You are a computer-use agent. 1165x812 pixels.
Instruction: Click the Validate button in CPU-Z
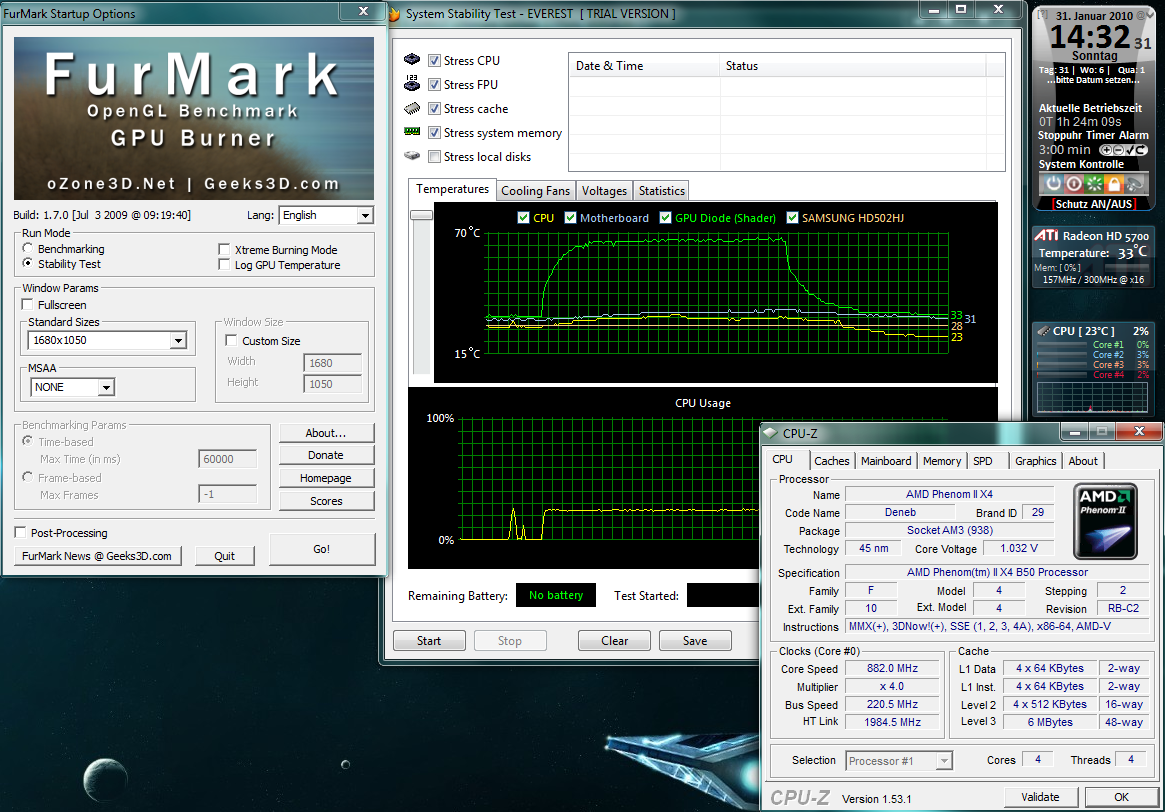(x=1040, y=797)
